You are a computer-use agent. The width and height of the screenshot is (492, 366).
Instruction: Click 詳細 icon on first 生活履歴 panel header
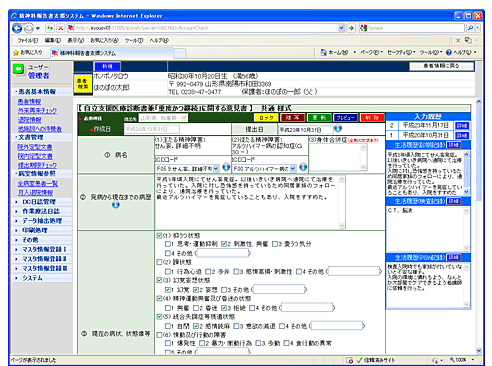coord(453,145)
